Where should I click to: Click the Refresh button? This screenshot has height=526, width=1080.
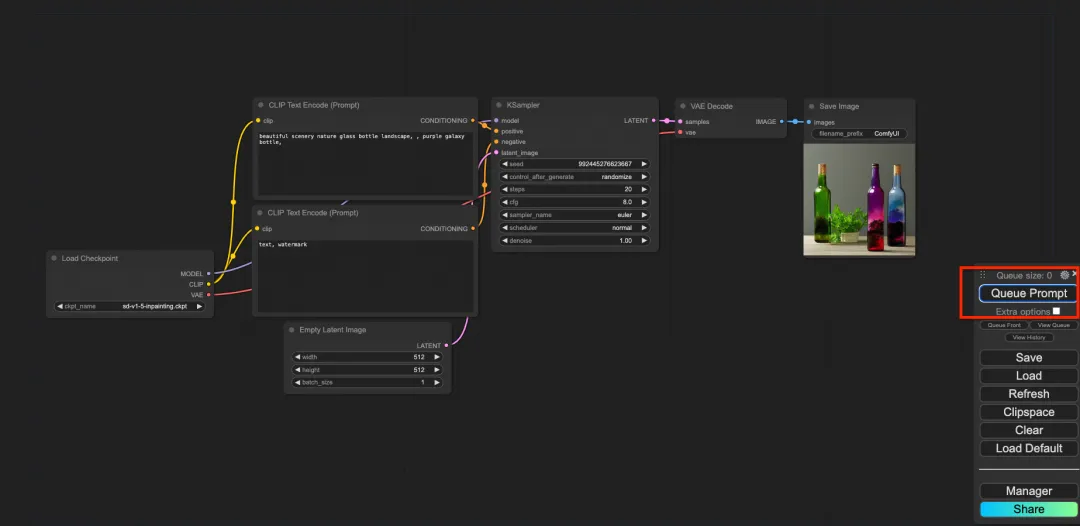point(1028,394)
